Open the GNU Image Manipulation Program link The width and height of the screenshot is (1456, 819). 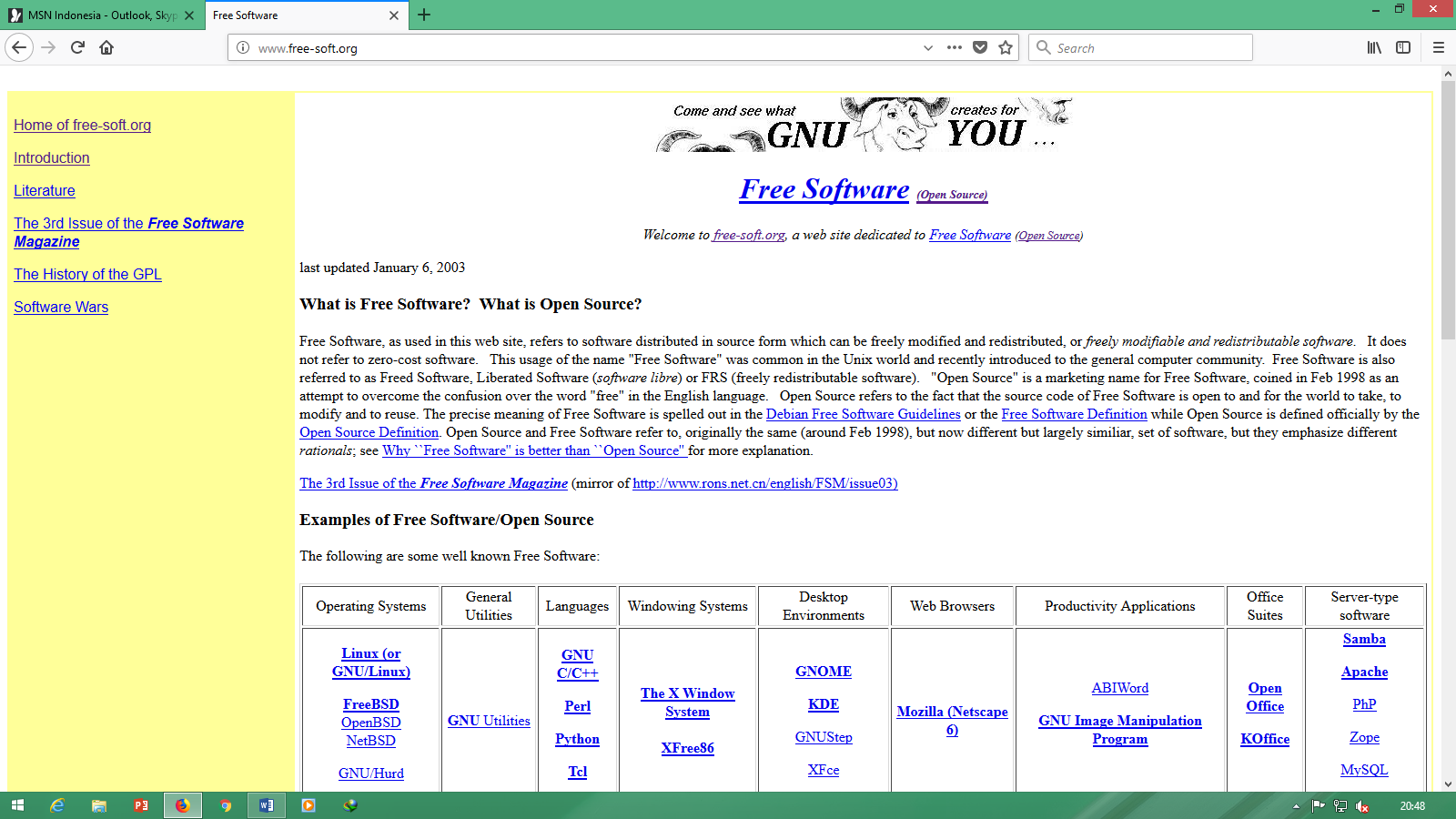click(x=1120, y=730)
